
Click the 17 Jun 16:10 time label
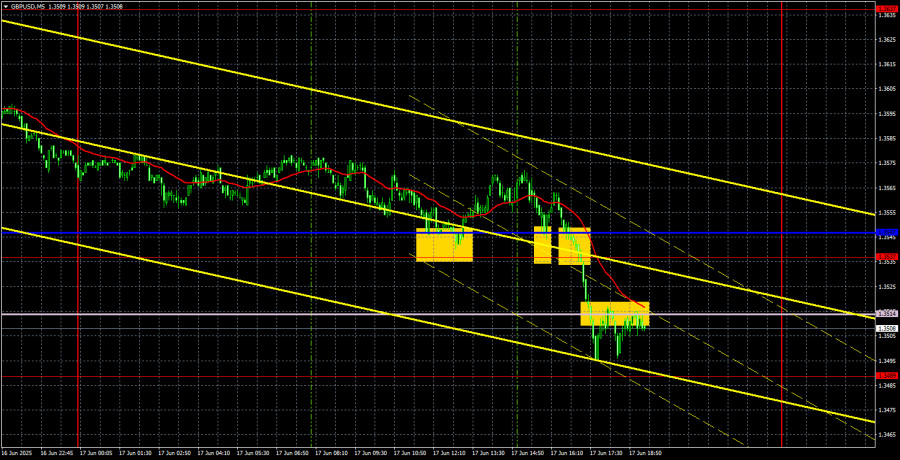tap(565, 453)
